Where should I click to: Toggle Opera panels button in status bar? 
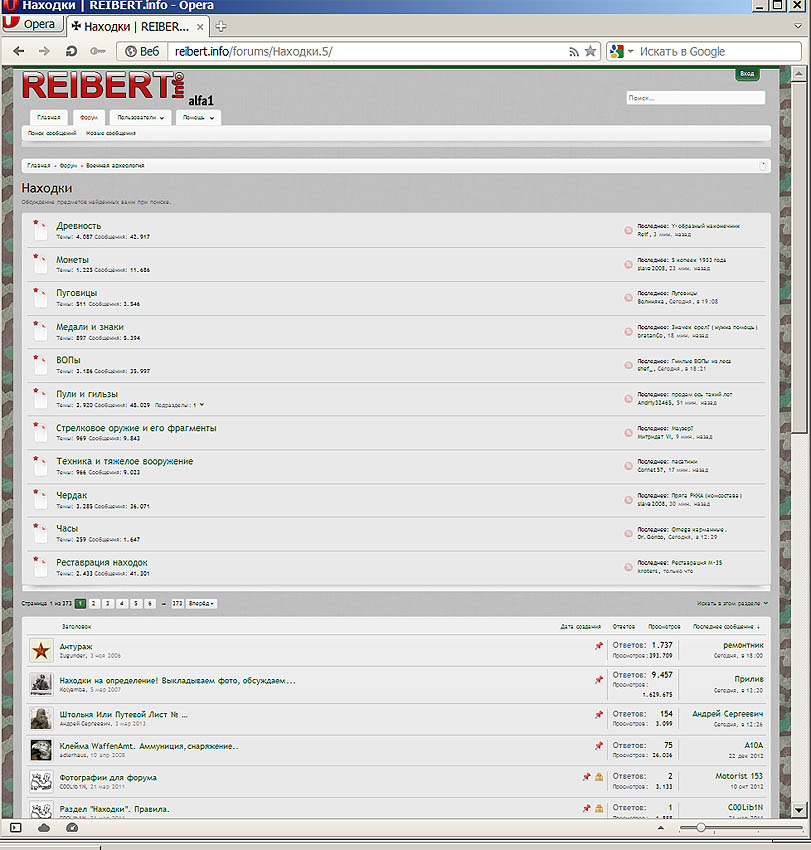click(x=16, y=828)
